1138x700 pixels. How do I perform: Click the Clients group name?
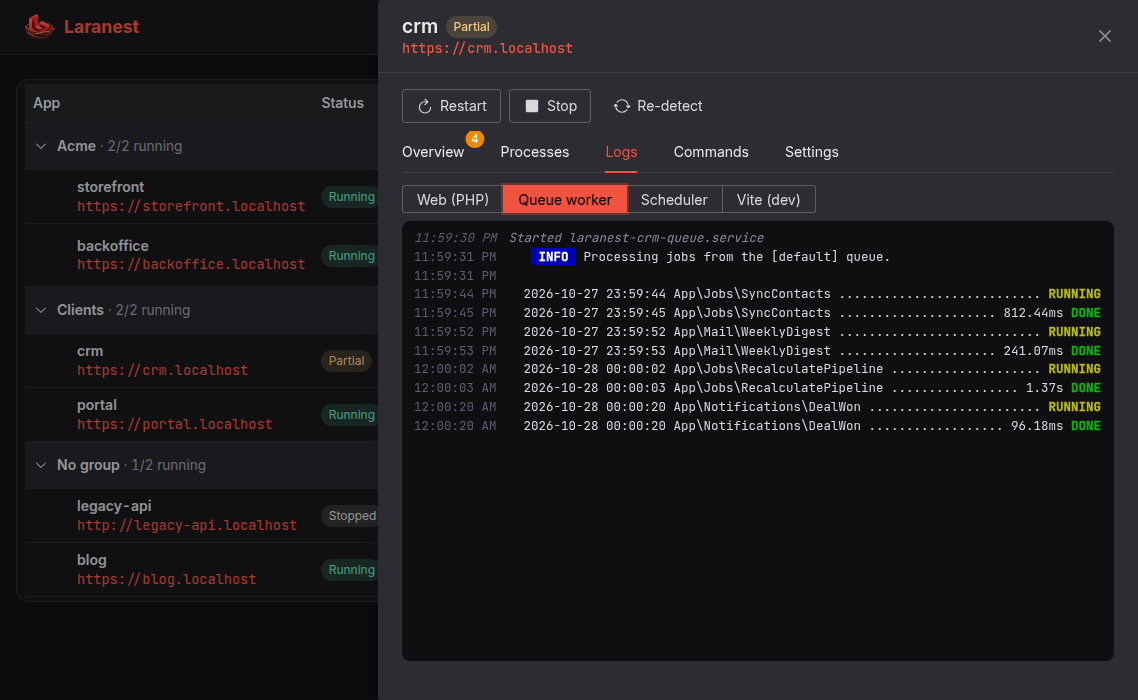tap(80, 310)
